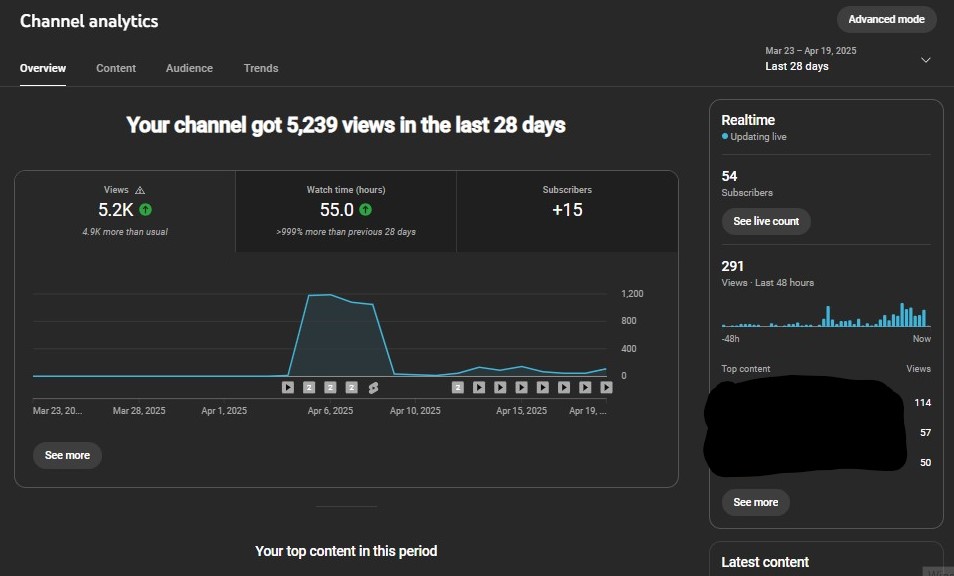Click See more in the Realtime panel
Image resolution: width=954 pixels, height=576 pixels.
click(x=756, y=502)
